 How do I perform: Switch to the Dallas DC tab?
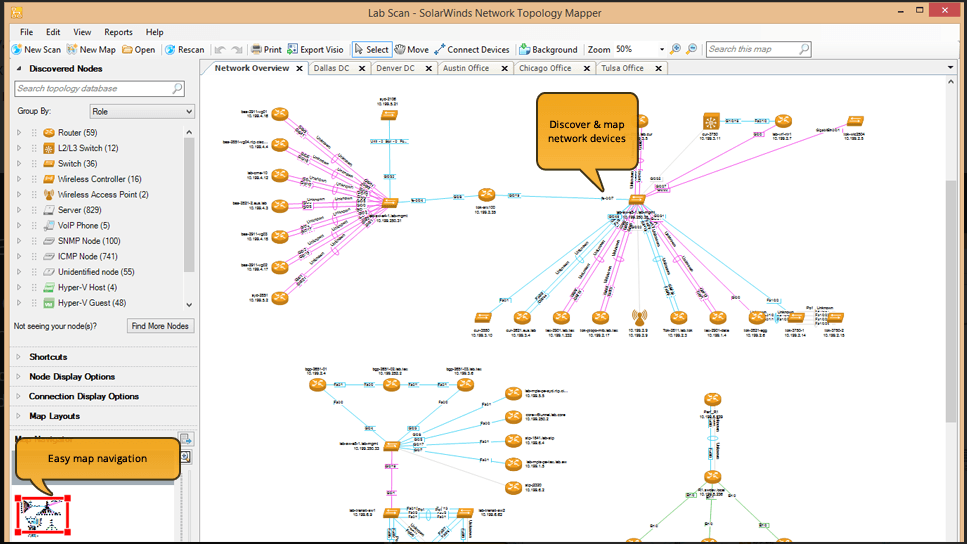331,68
